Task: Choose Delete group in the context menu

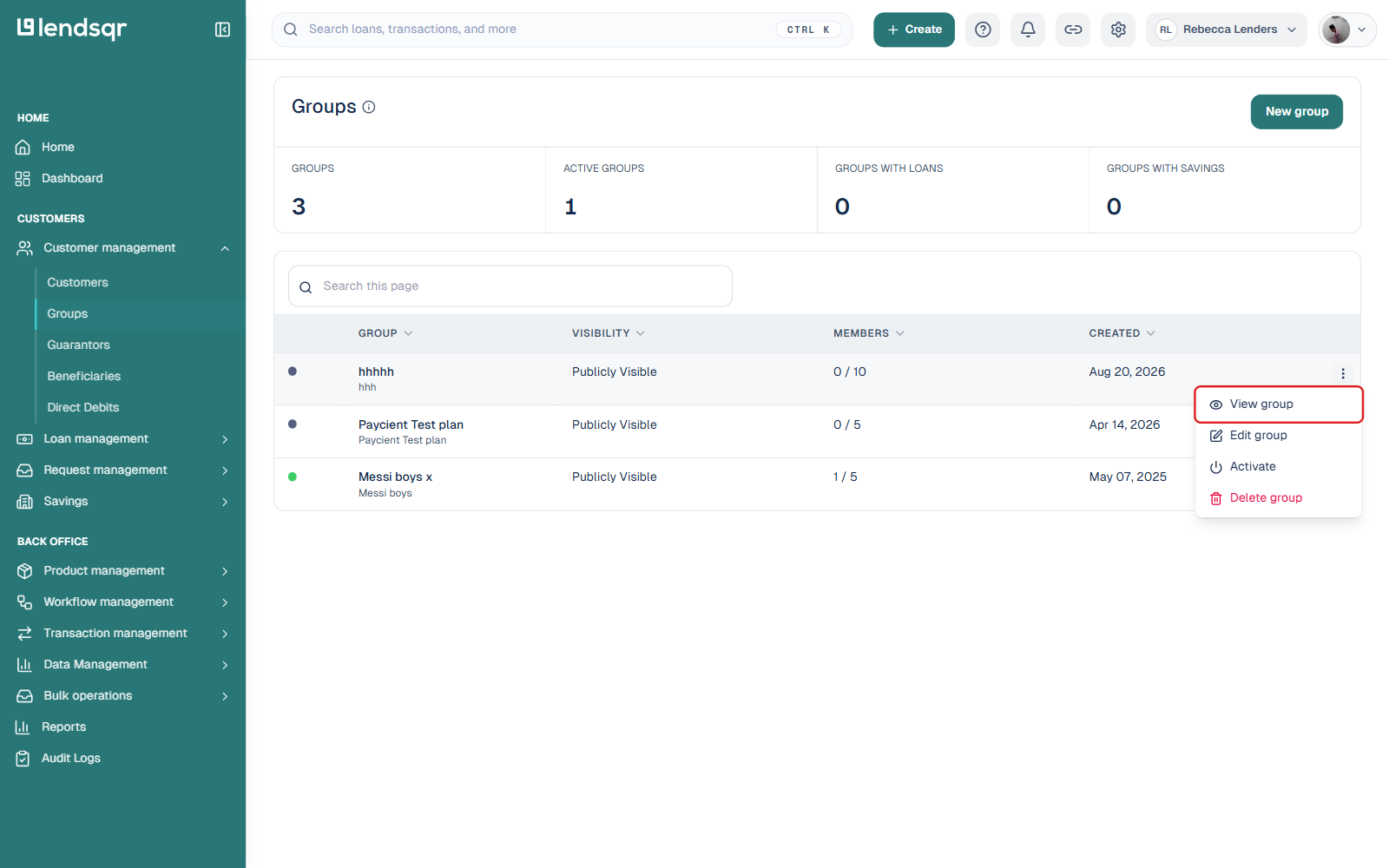Action: (x=1278, y=498)
